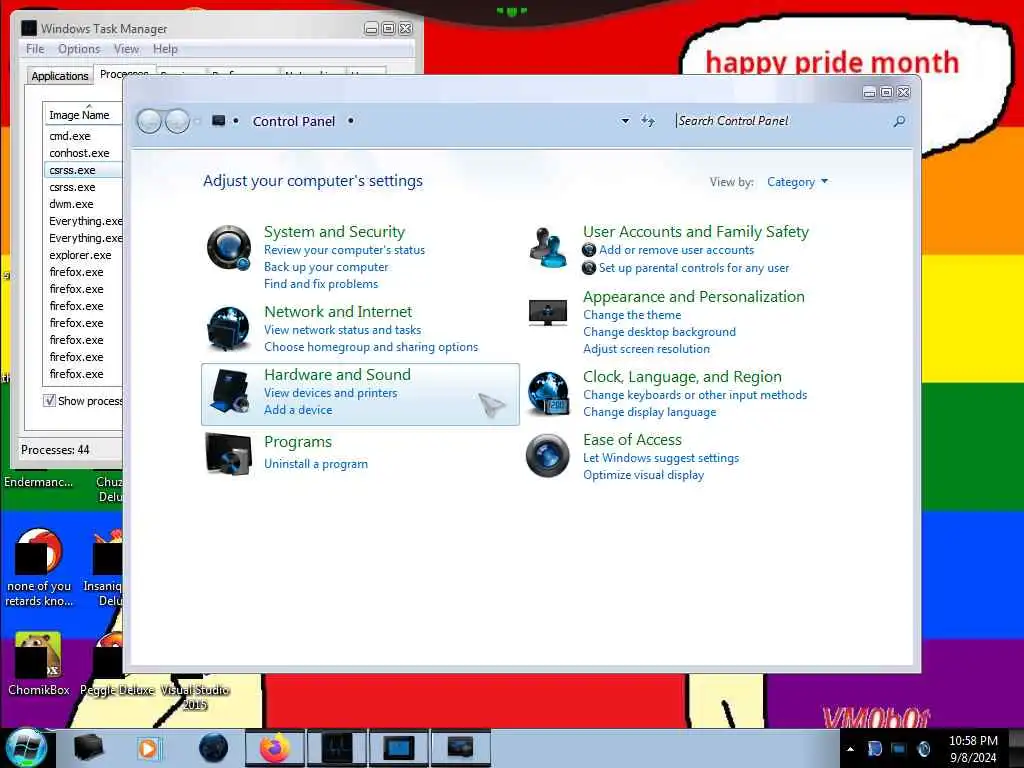
Task: Click Review your computer's status
Action: coord(344,250)
